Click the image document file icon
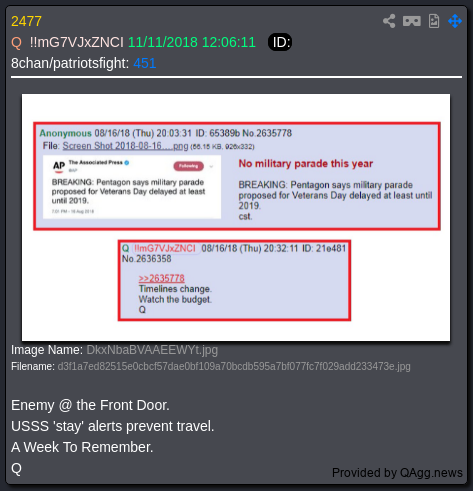 pyautogui.click(x=434, y=21)
